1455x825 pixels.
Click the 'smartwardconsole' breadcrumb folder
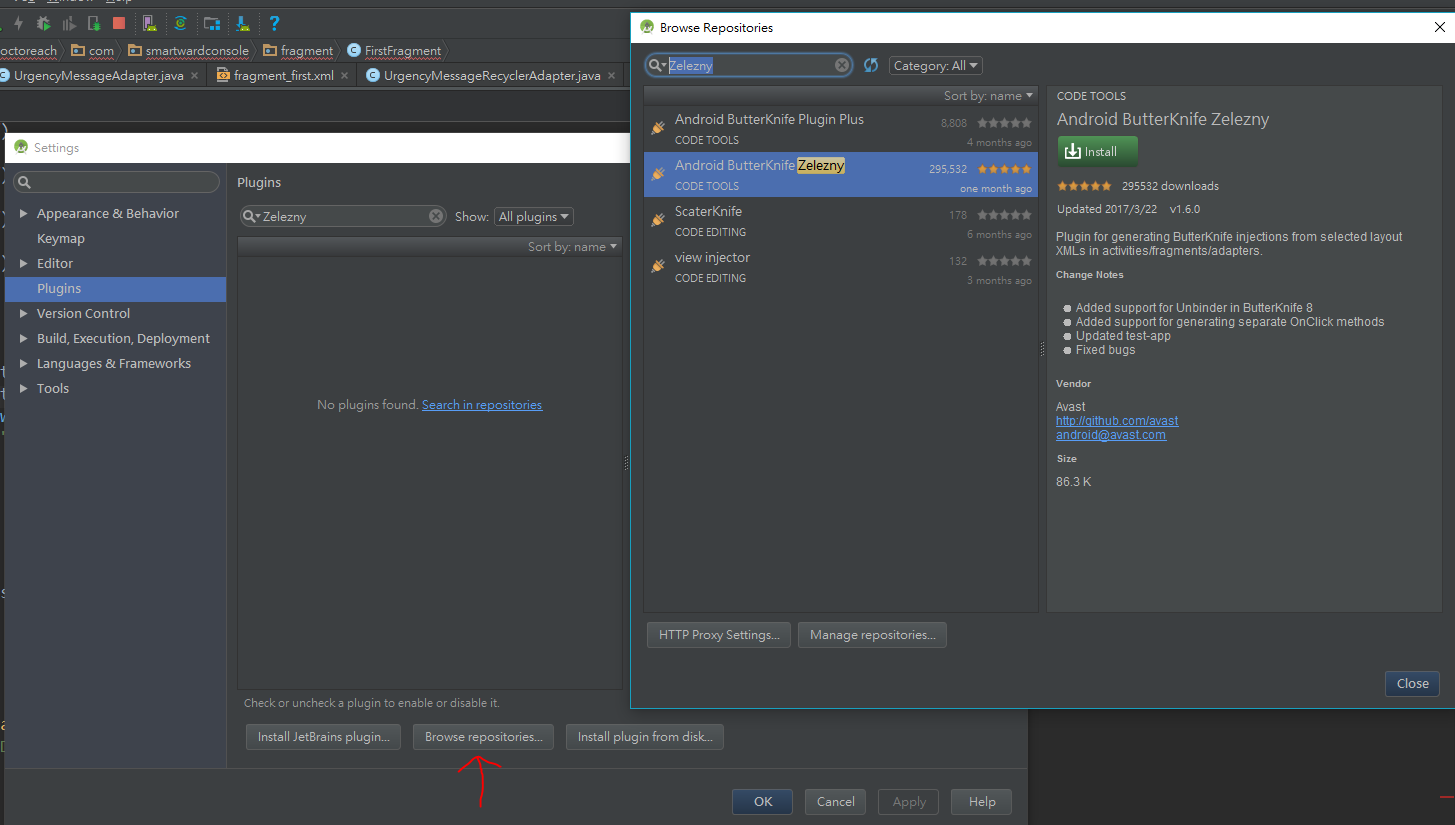pos(189,50)
